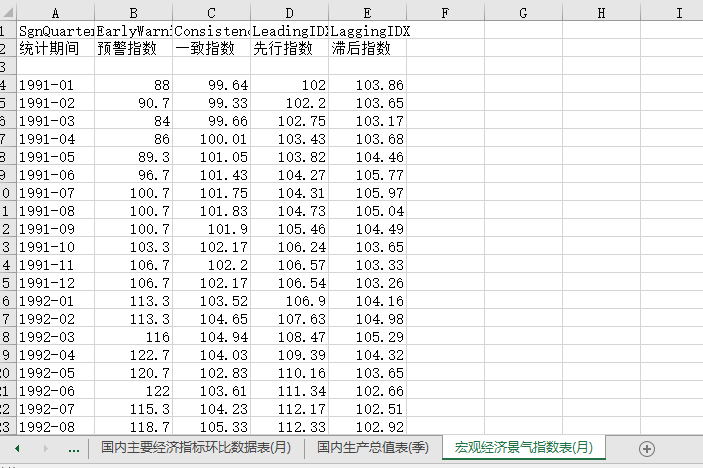Click lagging index value 102.51
This screenshot has height=468, width=703.
[367, 408]
